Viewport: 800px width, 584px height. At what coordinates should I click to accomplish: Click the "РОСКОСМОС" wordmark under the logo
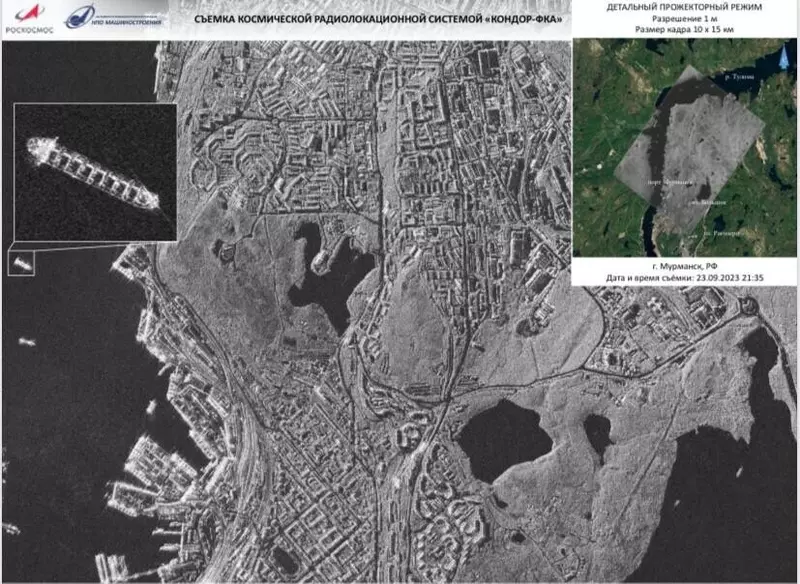[23, 31]
